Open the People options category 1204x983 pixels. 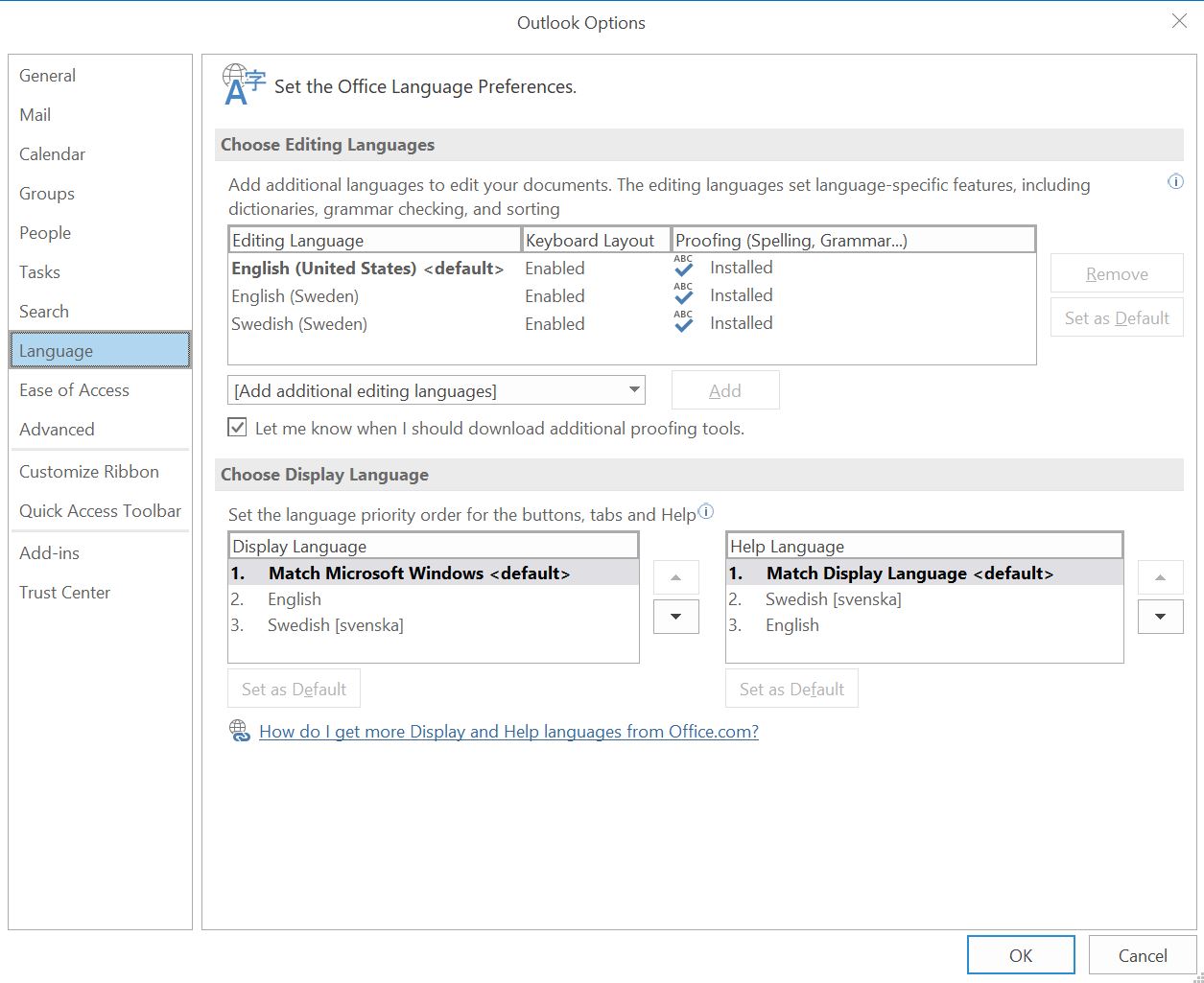[x=100, y=233]
